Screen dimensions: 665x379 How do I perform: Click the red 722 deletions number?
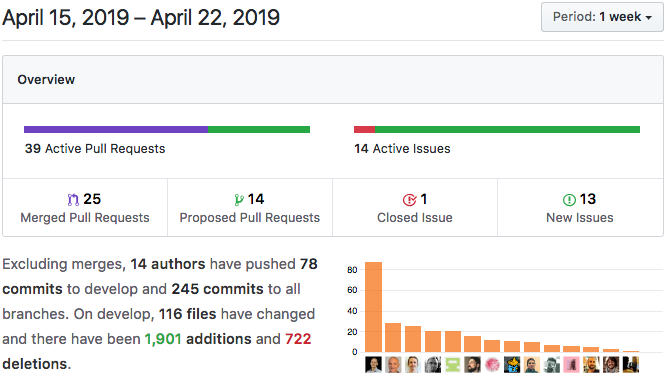(298, 339)
